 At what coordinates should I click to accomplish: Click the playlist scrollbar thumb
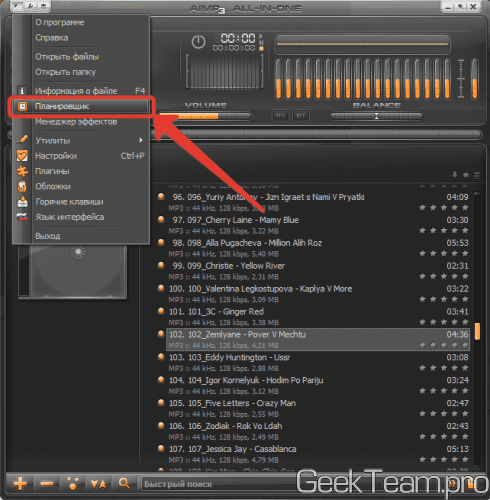click(478, 331)
